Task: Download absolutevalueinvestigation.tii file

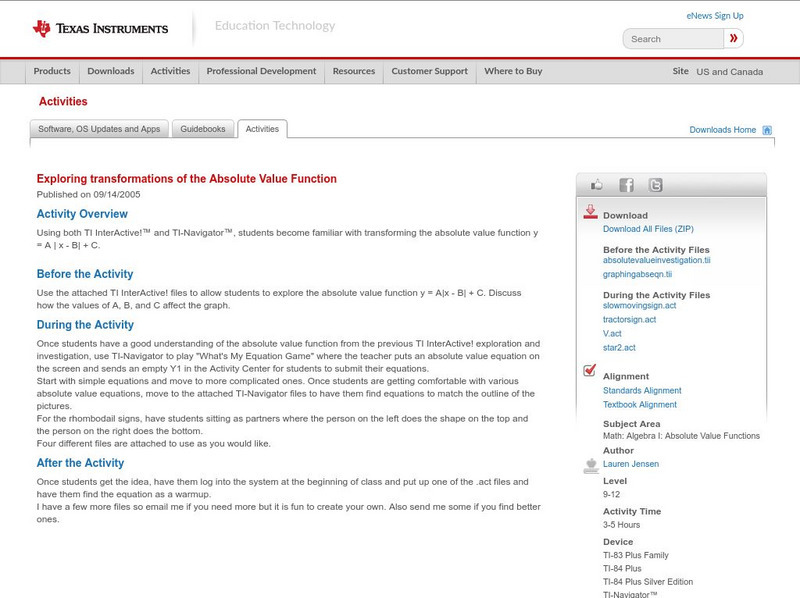Action: 657,260
